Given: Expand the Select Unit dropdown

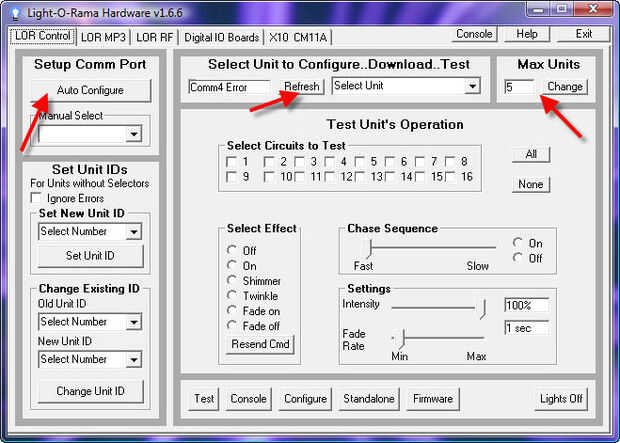Looking at the screenshot, I should tap(472, 86).
